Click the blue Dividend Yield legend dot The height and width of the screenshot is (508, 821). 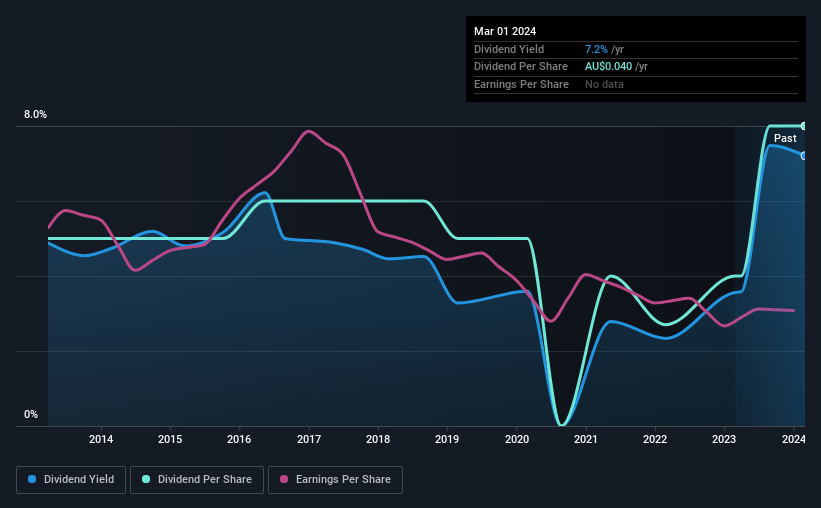coord(32,479)
